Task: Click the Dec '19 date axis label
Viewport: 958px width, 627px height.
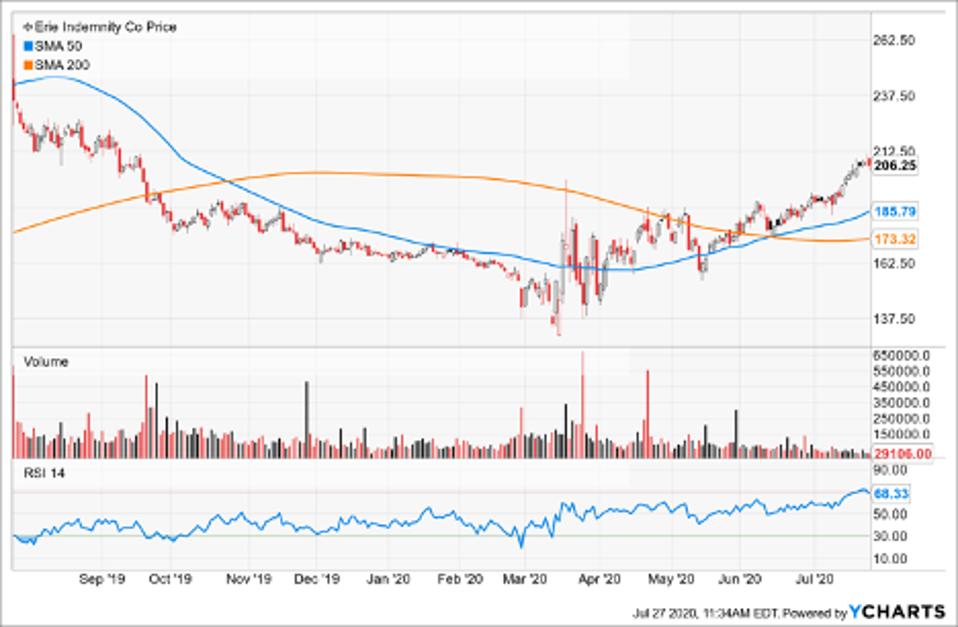Action: pos(316,579)
